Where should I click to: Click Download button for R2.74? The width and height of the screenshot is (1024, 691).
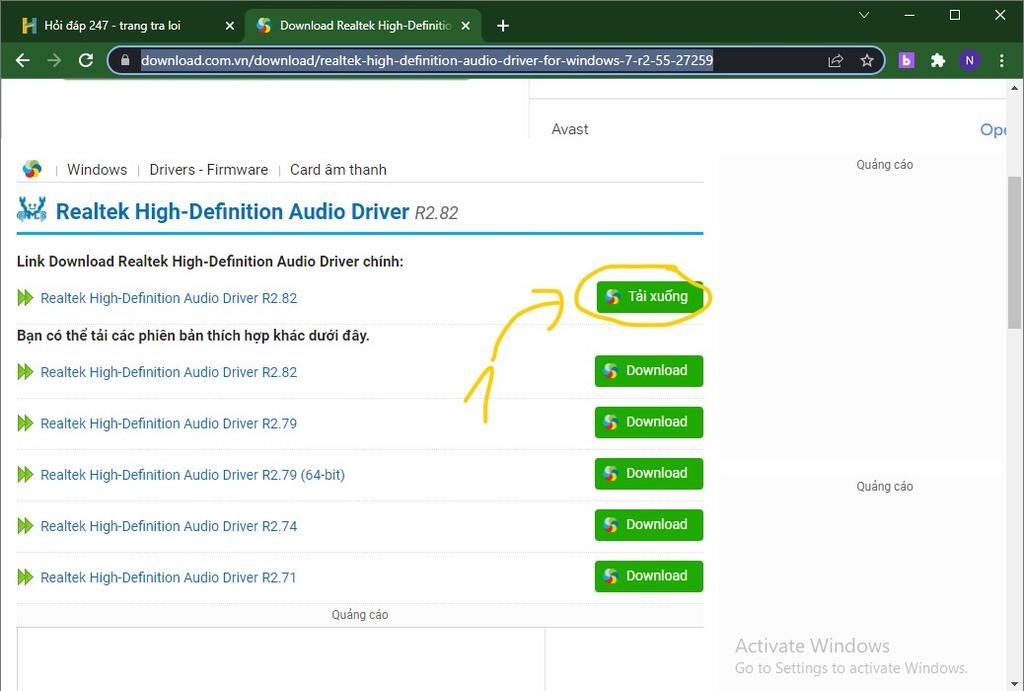pyautogui.click(x=648, y=525)
